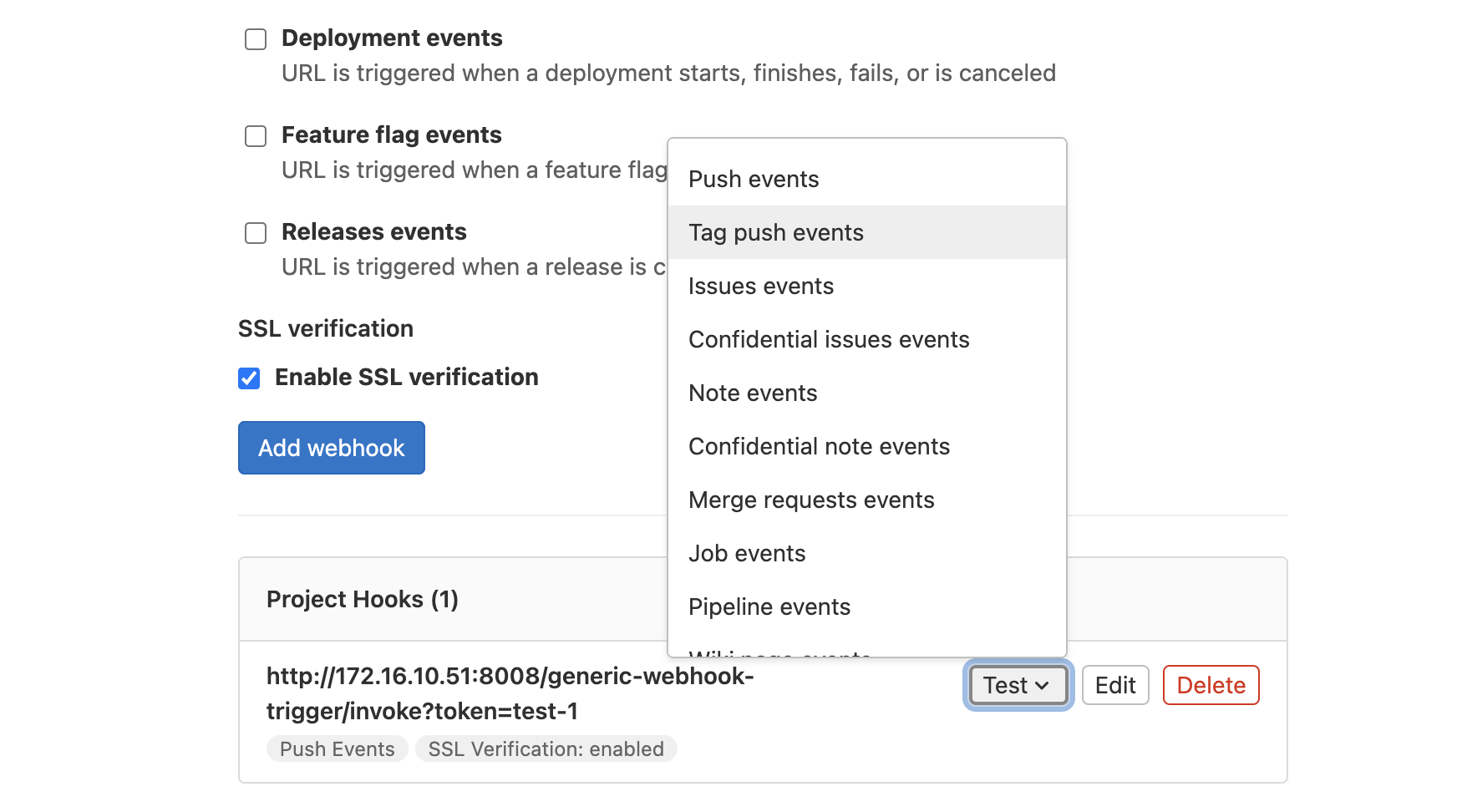Choose Tag push events menu option
The image size is (1457, 812).
(776, 233)
